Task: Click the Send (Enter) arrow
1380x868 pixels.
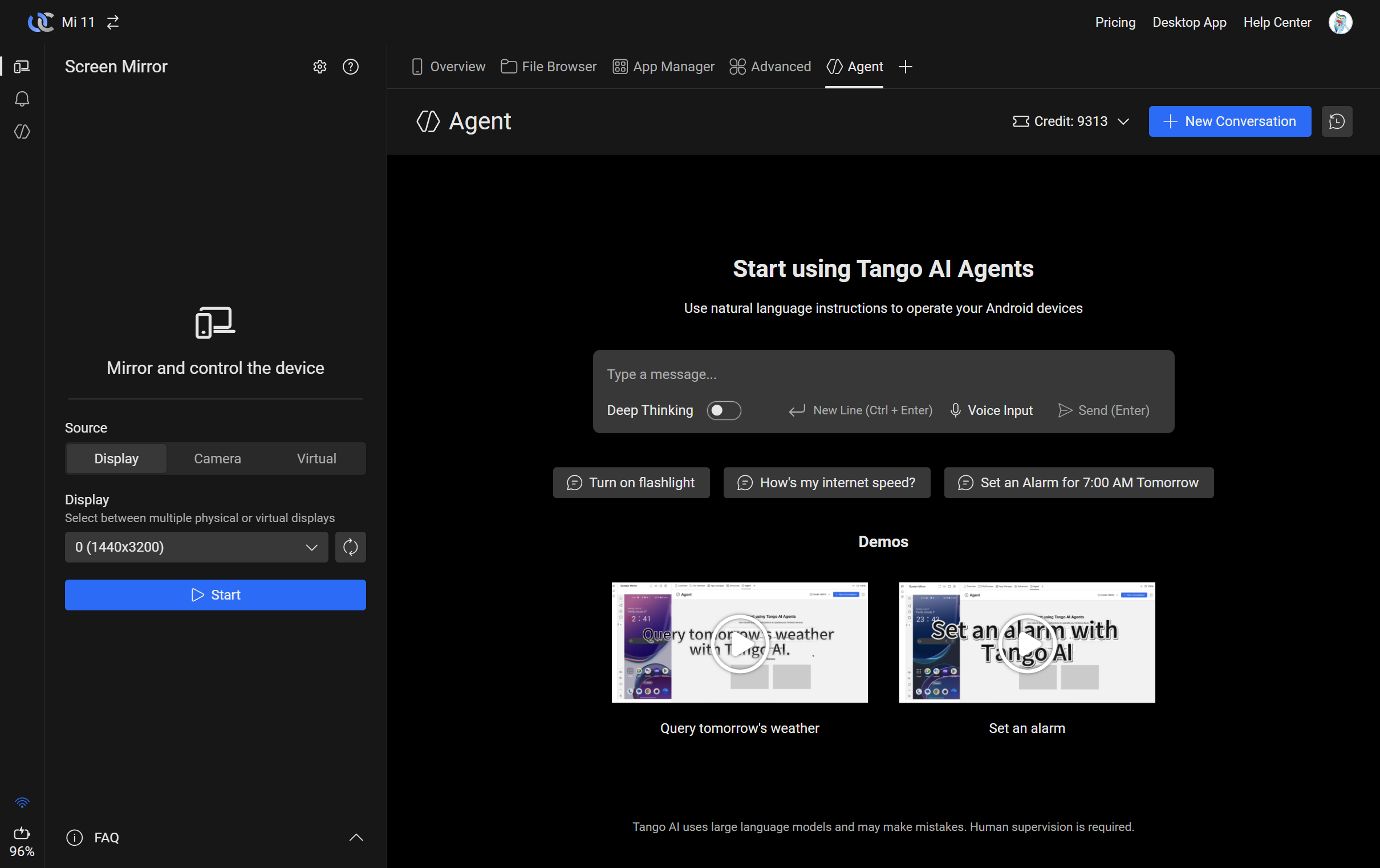Action: [x=1103, y=410]
